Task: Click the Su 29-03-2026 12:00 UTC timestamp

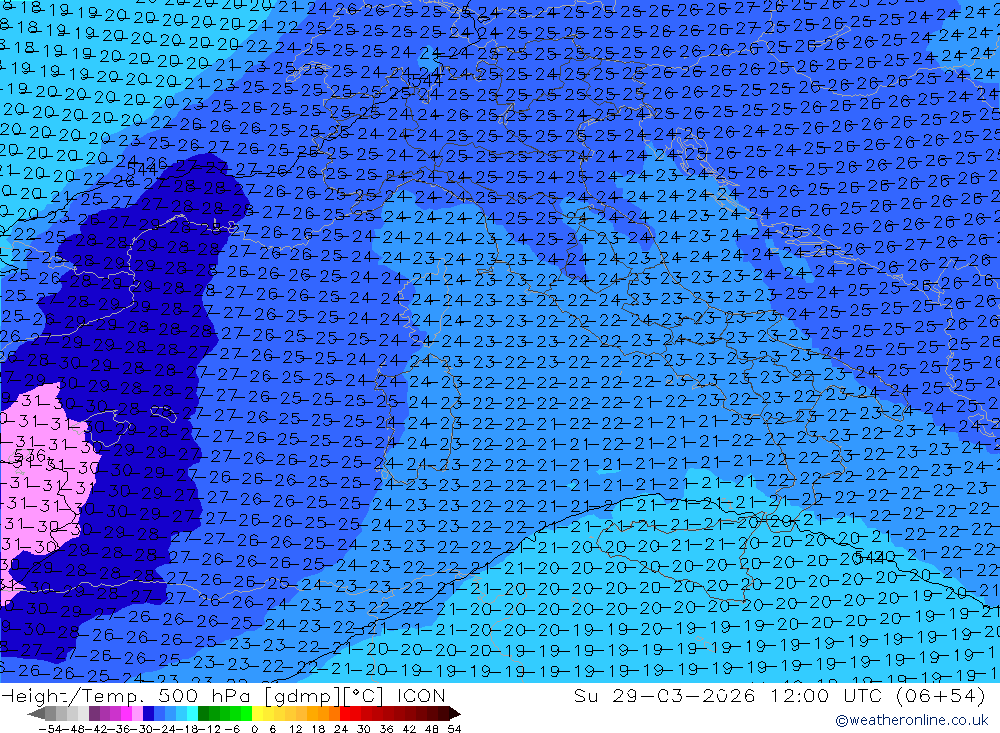Action: tap(779, 695)
